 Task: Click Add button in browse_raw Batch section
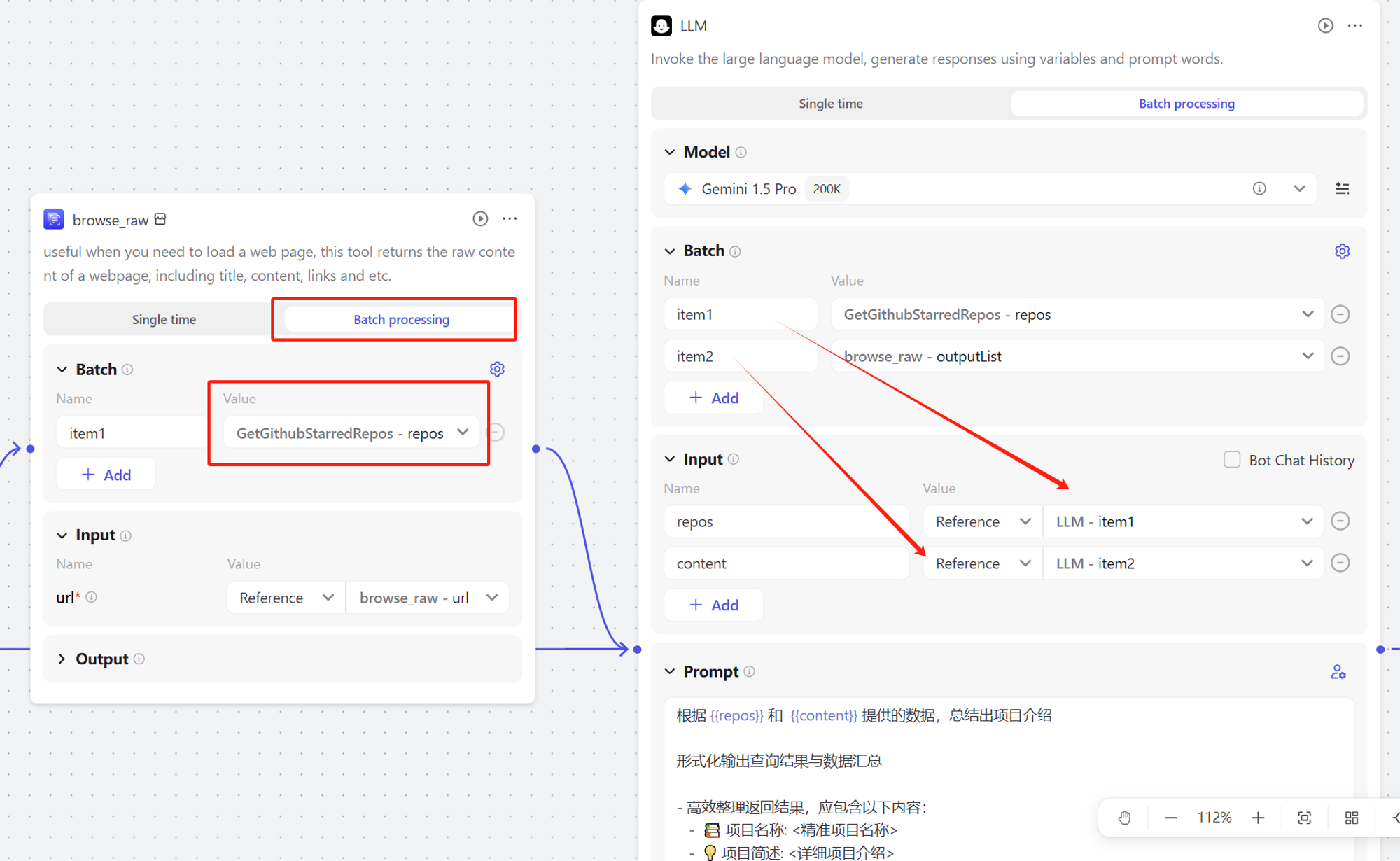pos(106,475)
